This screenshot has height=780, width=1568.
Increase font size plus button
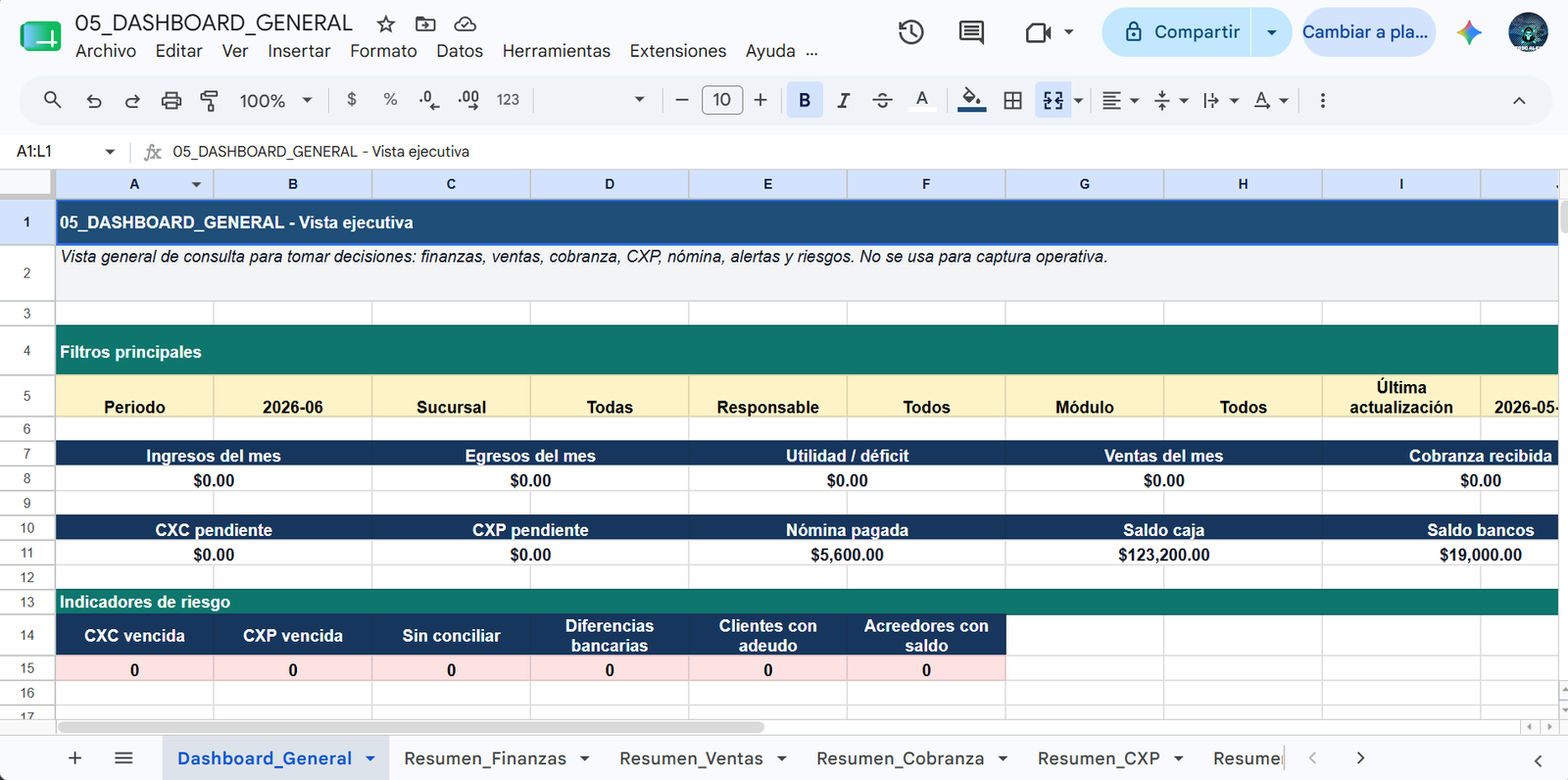[760, 100]
